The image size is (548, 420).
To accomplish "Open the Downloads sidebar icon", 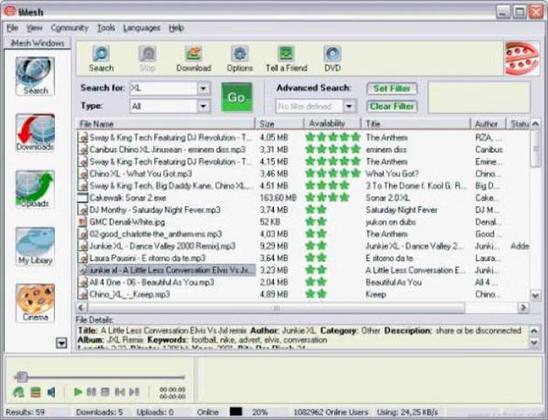I will coord(35,133).
